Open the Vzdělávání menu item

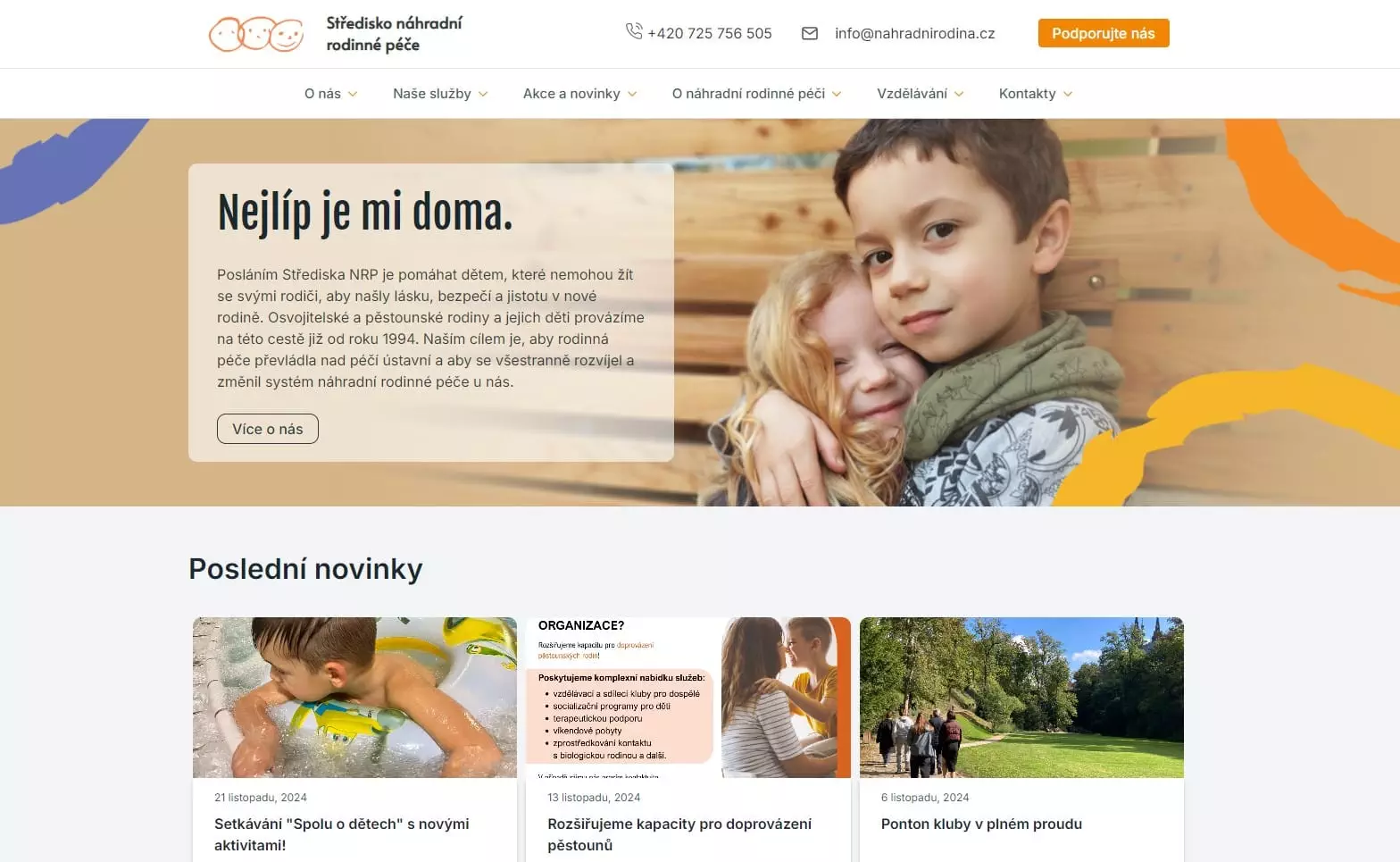[x=912, y=94]
